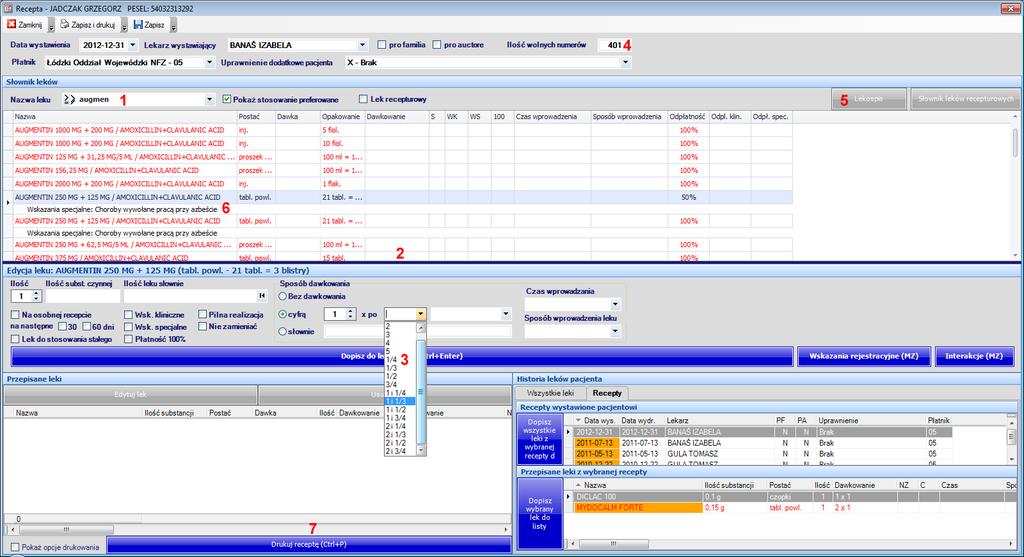Click row arrow of the 2012-12-31 prescription
The width and height of the screenshot is (1024, 557).
568,432
